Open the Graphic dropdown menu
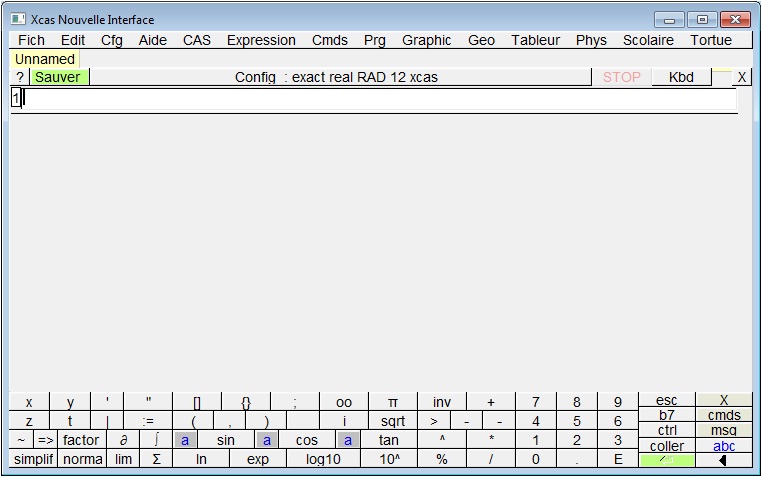Screen dimensions: 761x478 tap(426, 41)
